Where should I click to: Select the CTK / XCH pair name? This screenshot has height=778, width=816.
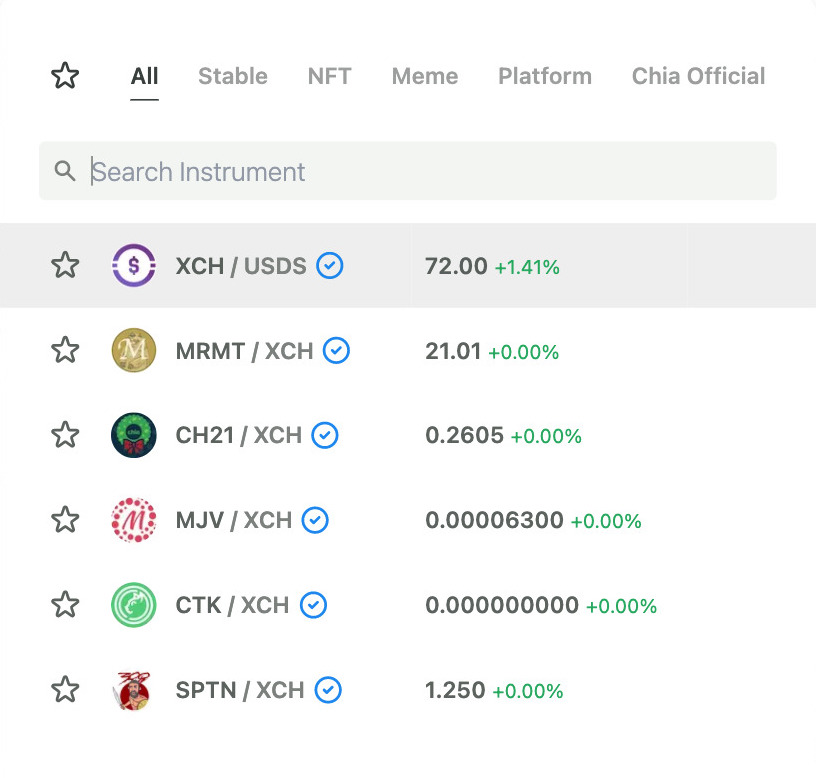232,605
